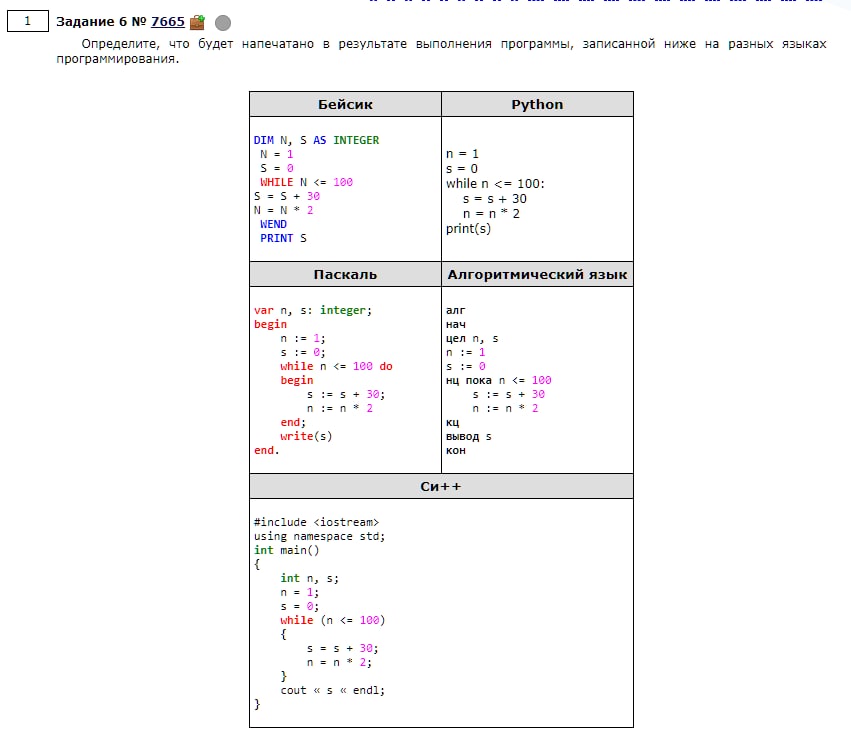Screen dimensions: 851x747
Task: Click the "PRINT S" line in Basic code
Action: [x=283, y=238]
